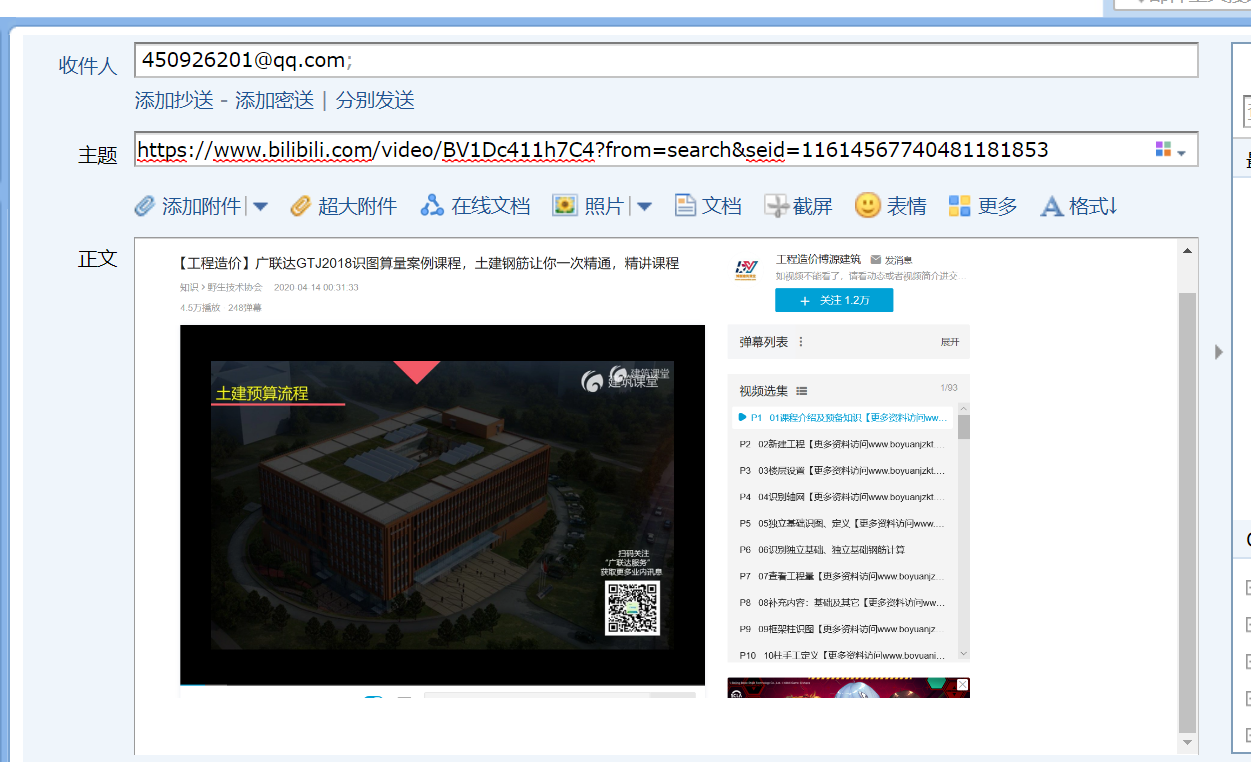This screenshot has height=762, width=1251.
Task: Click the 文档 document icon
Action: [x=685, y=206]
